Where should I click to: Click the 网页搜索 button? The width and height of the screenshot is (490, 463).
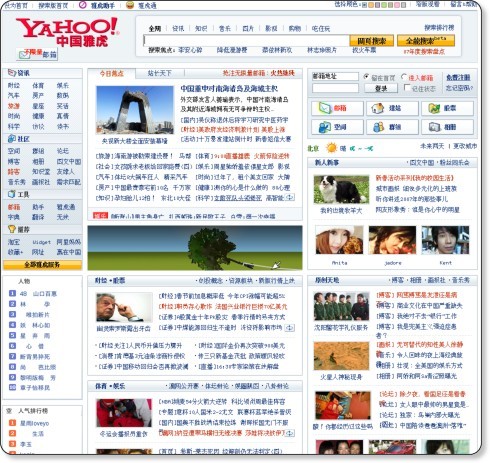pos(371,41)
